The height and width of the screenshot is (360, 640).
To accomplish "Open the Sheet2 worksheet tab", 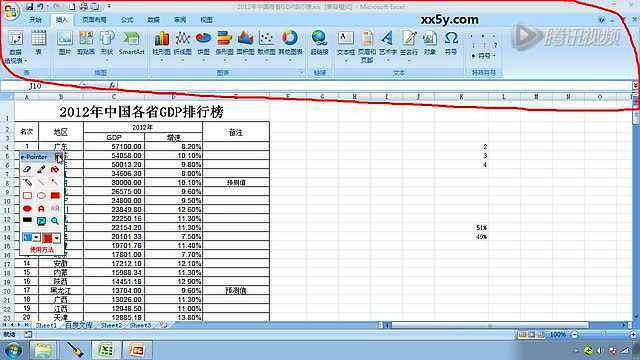I will pos(111,325).
